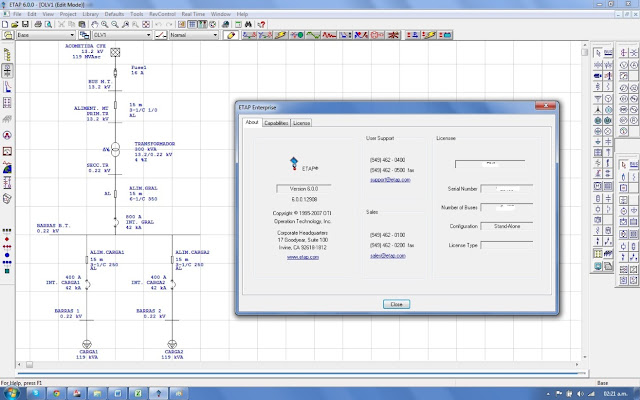The image size is (640, 400).
Task: Select the pan hand tool
Action: pyautogui.click(x=95, y=24)
